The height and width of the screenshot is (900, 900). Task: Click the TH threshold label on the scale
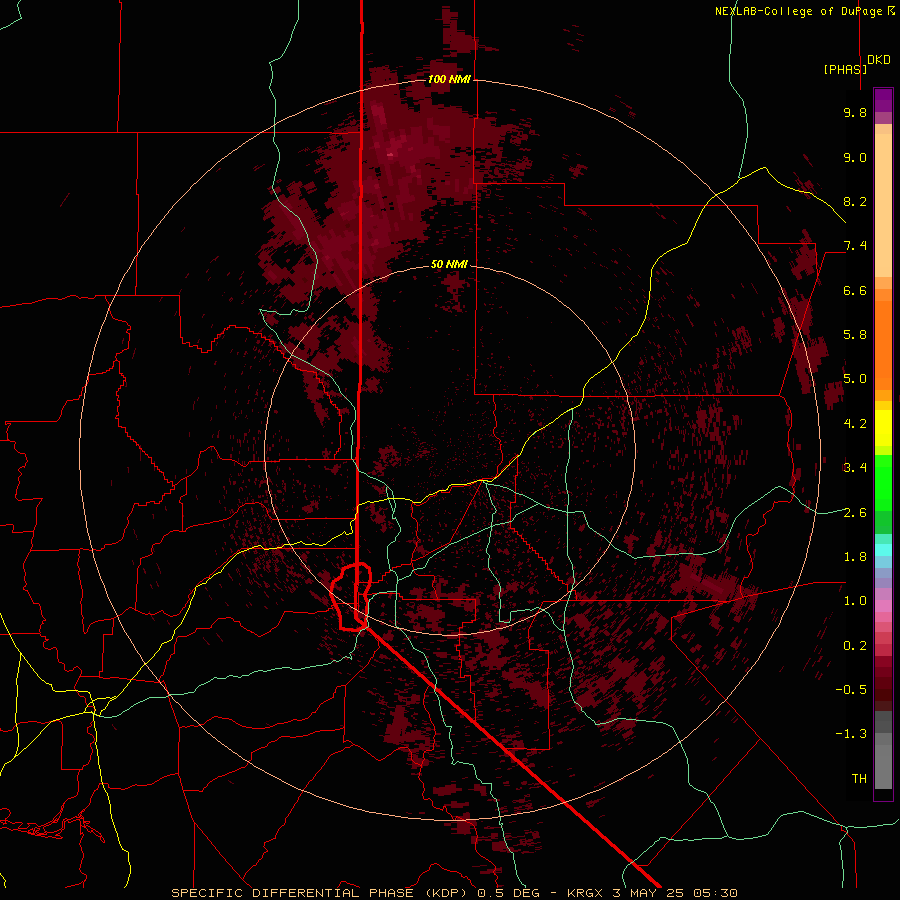click(x=859, y=779)
